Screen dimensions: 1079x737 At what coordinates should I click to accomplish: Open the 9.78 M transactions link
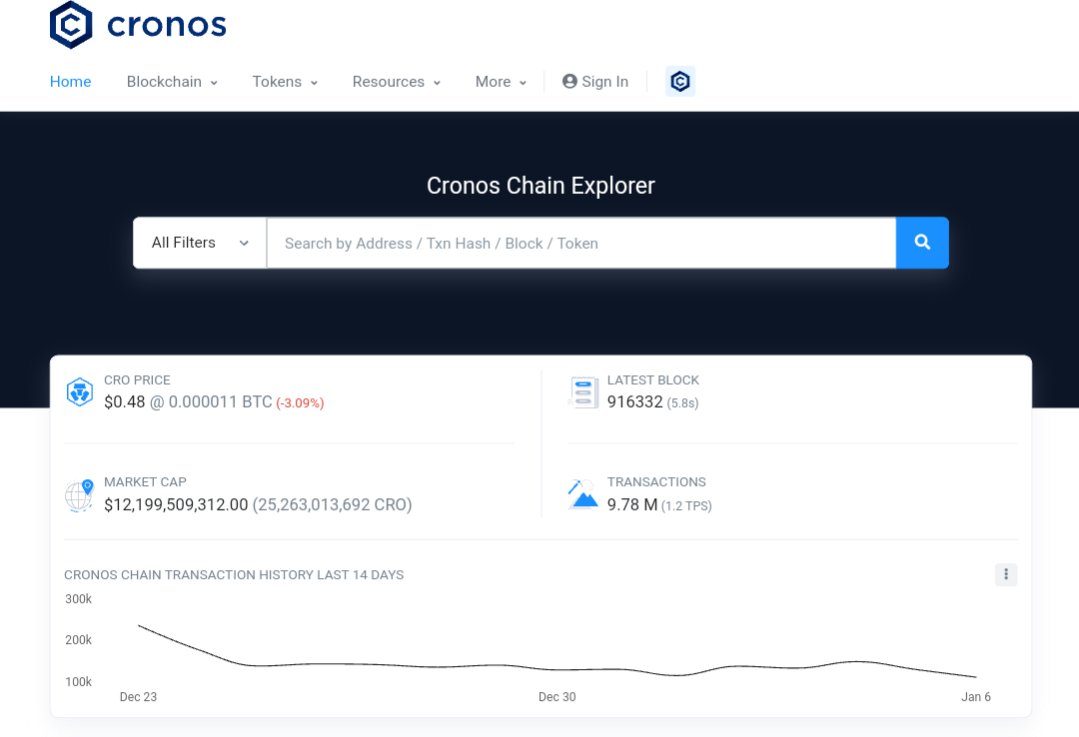(632, 504)
